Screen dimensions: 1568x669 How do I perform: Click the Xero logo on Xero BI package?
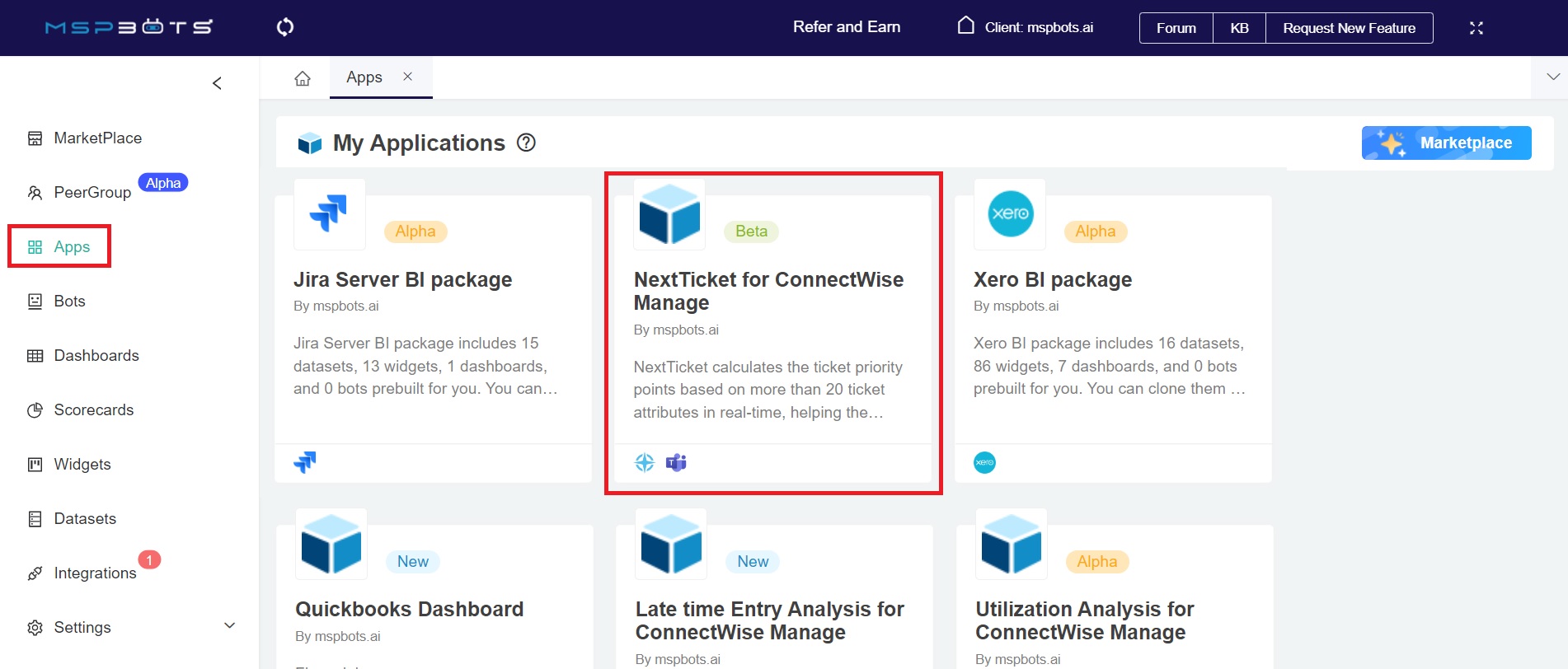click(x=1009, y=214)
